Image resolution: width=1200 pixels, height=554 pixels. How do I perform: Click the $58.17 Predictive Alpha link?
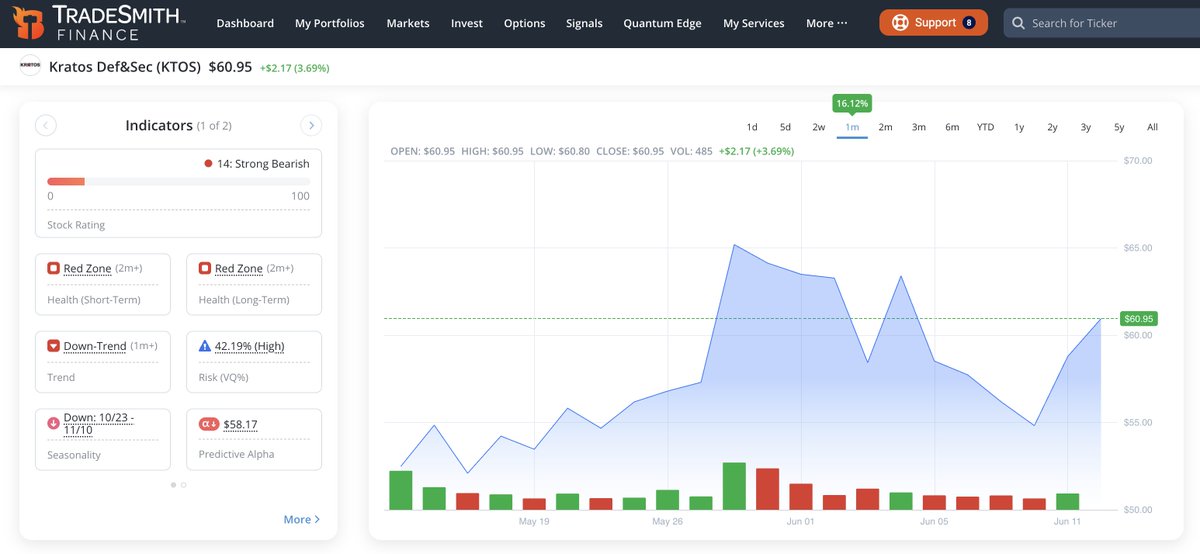240,424
